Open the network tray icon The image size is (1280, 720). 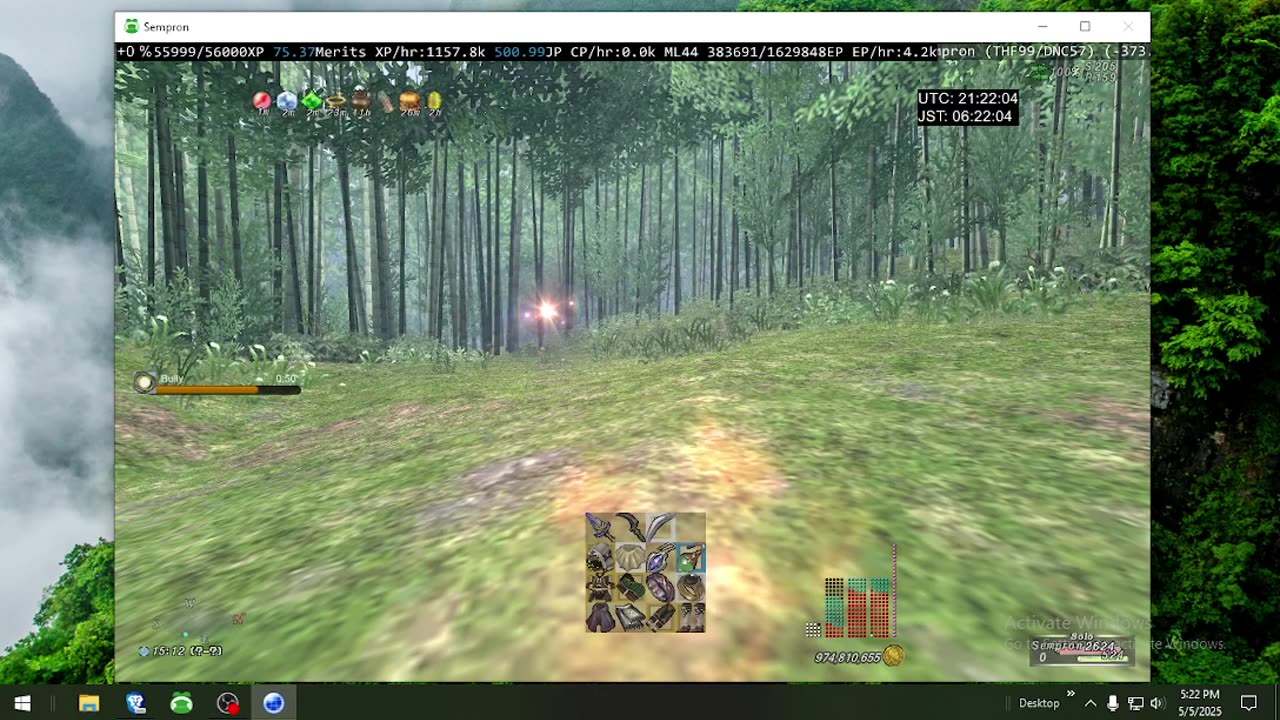point(1136,703)
